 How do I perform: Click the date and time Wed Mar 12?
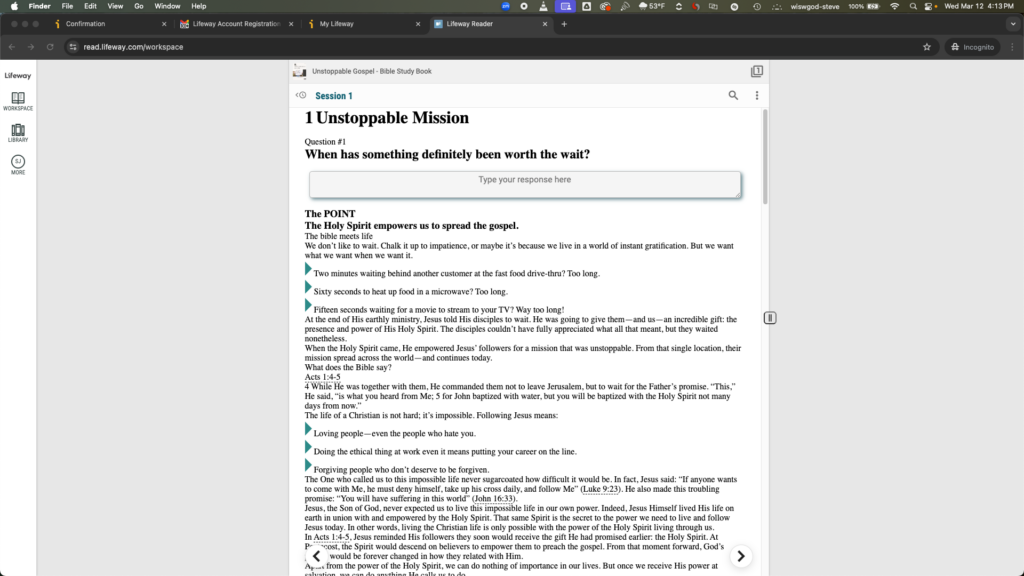(x=979, y=7)
